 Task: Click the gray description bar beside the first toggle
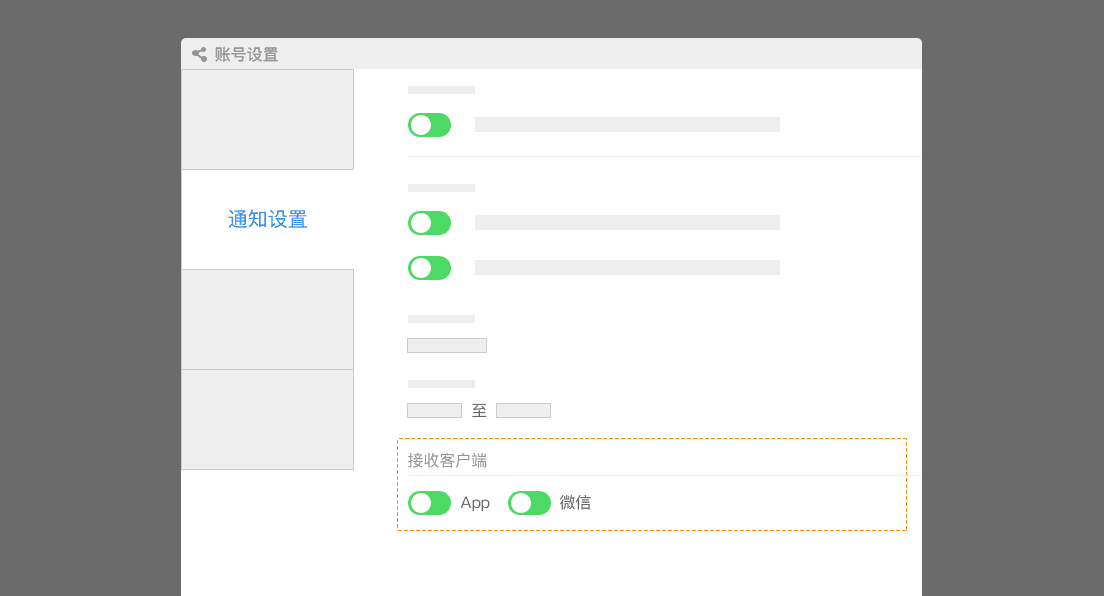(627, 125)
